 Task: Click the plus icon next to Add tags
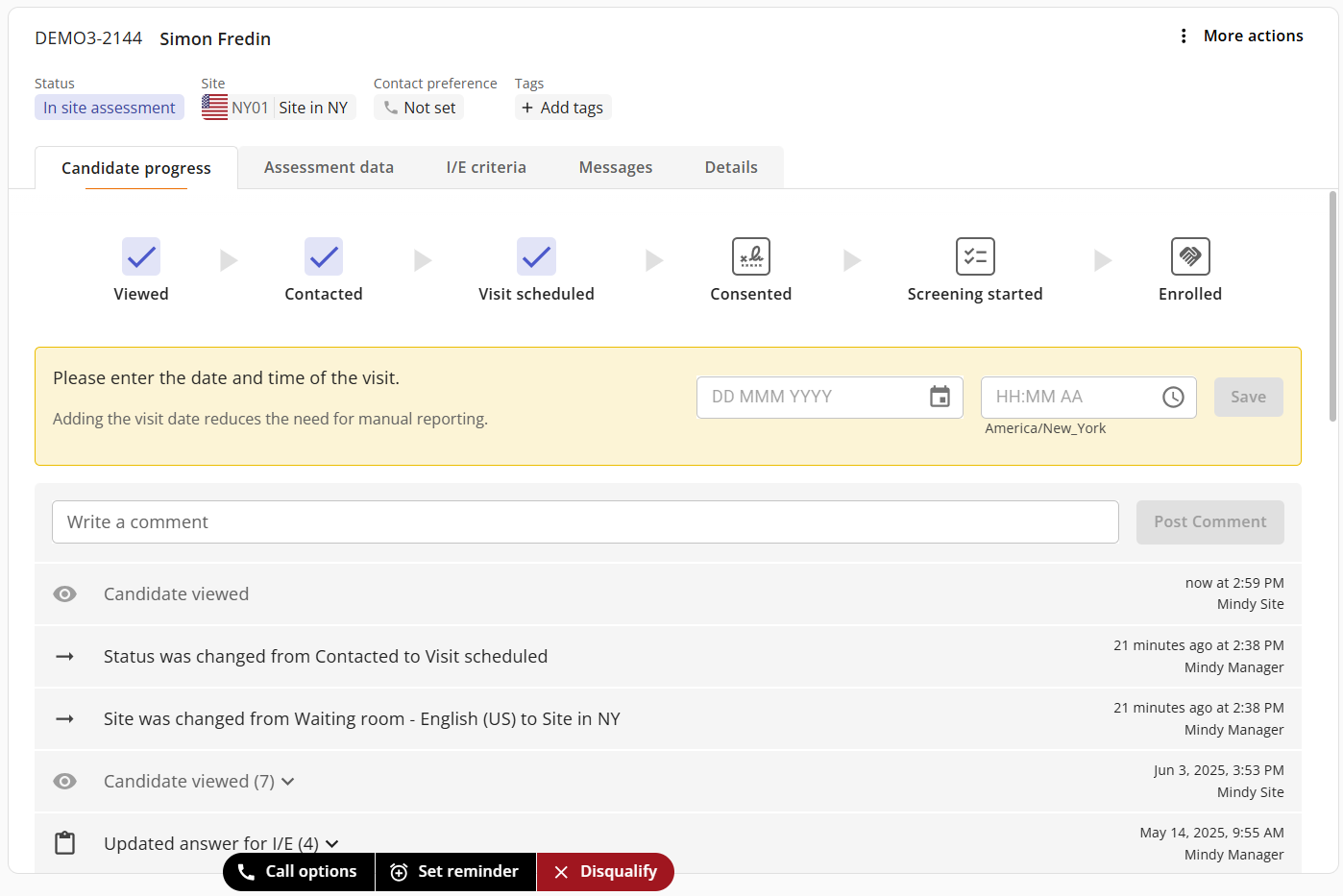[x=527, y=108]
